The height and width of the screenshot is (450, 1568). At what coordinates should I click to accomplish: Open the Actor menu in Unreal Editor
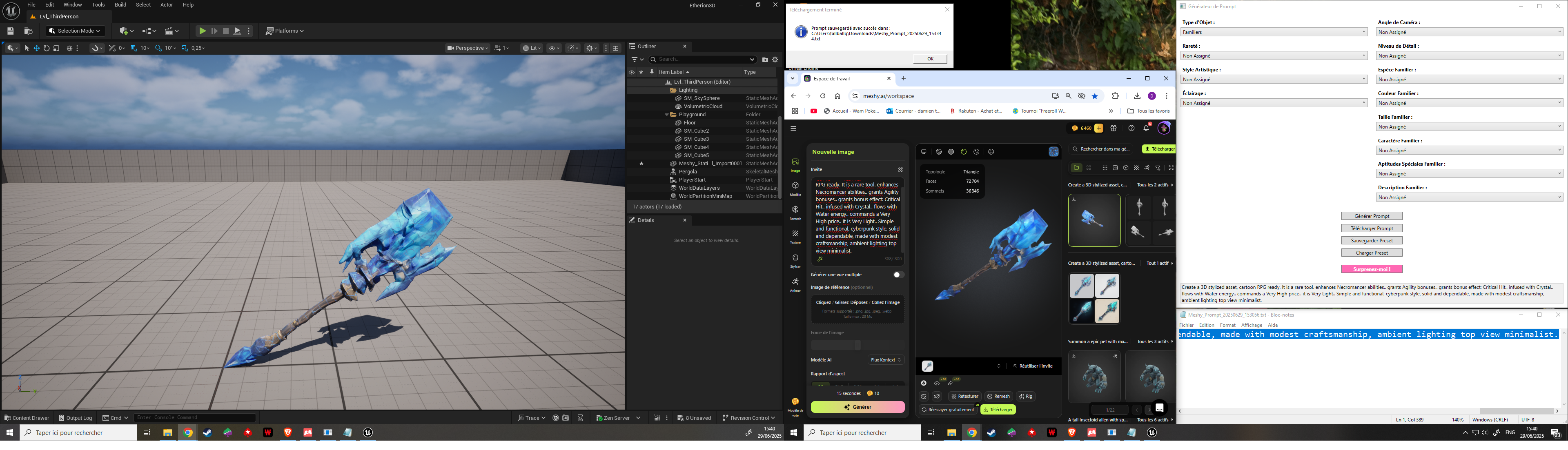166,5
